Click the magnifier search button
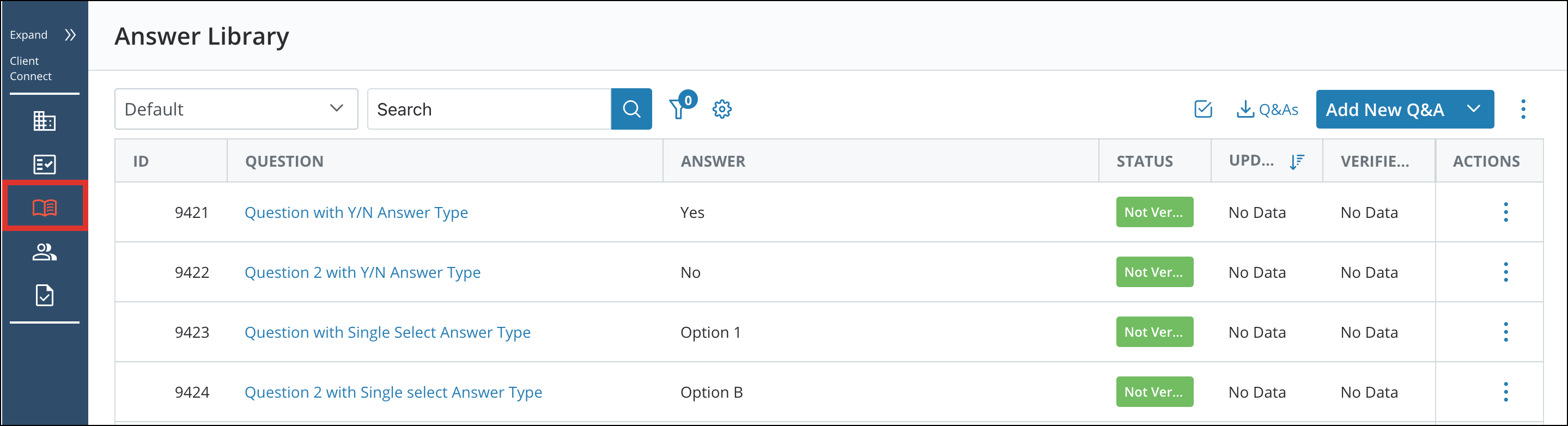Screen dimensions: 1568x426 click(x=631, y=109)
